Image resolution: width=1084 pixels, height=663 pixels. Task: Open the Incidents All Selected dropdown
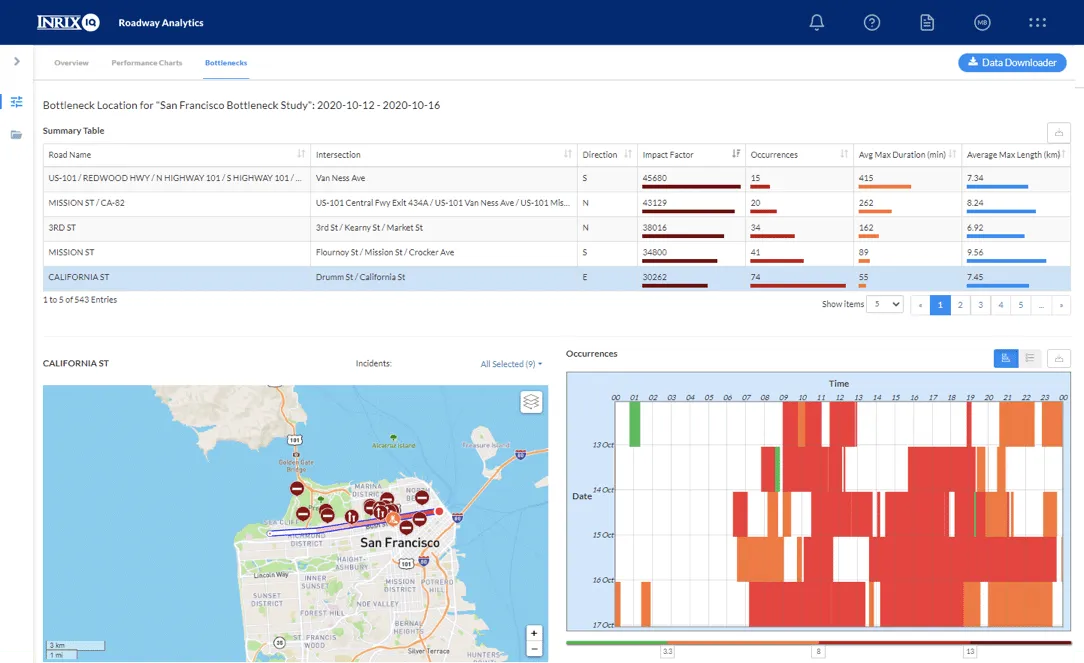pos(511,364)
